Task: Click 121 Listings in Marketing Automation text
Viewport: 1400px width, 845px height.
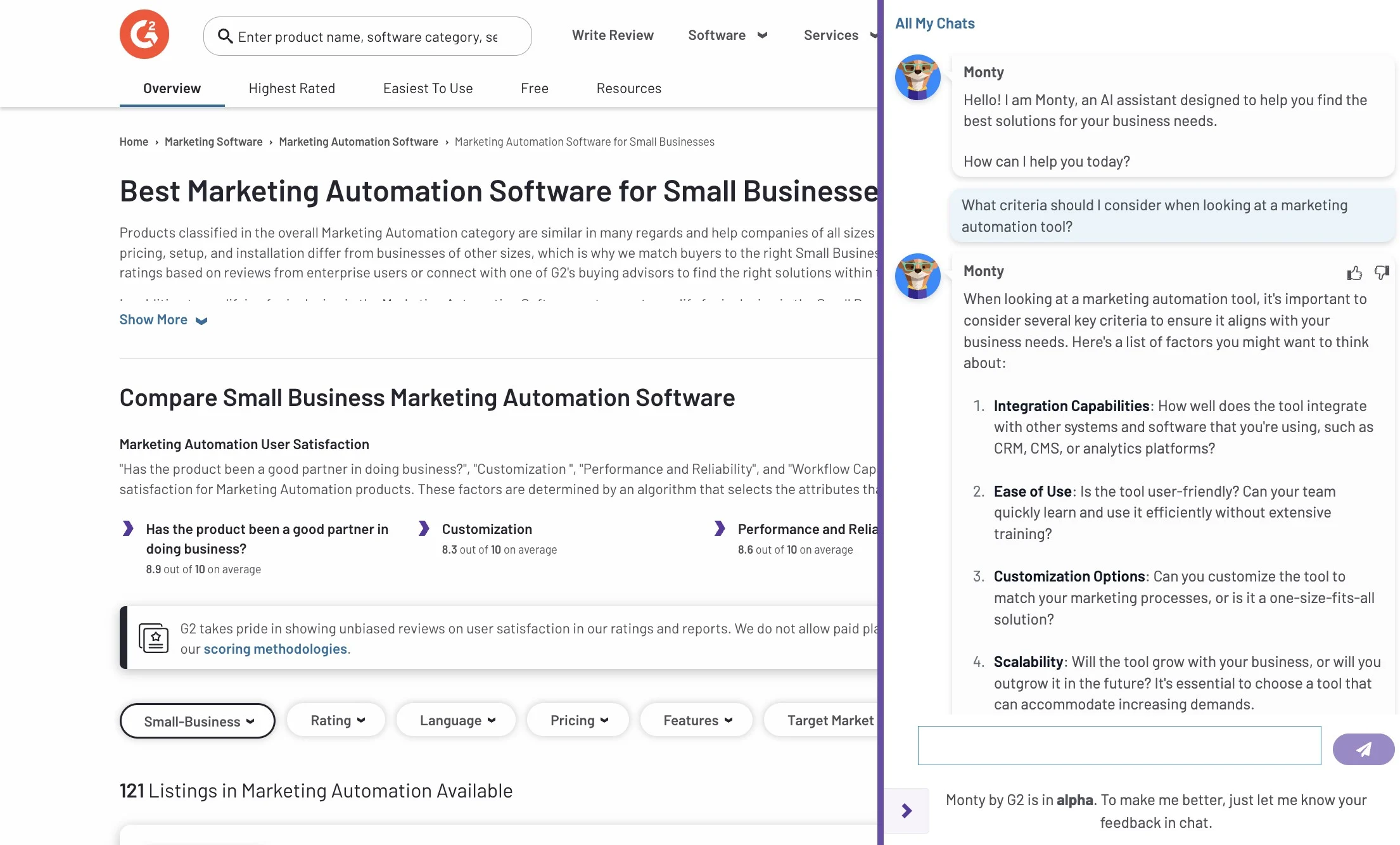Action: click(316, 791)
